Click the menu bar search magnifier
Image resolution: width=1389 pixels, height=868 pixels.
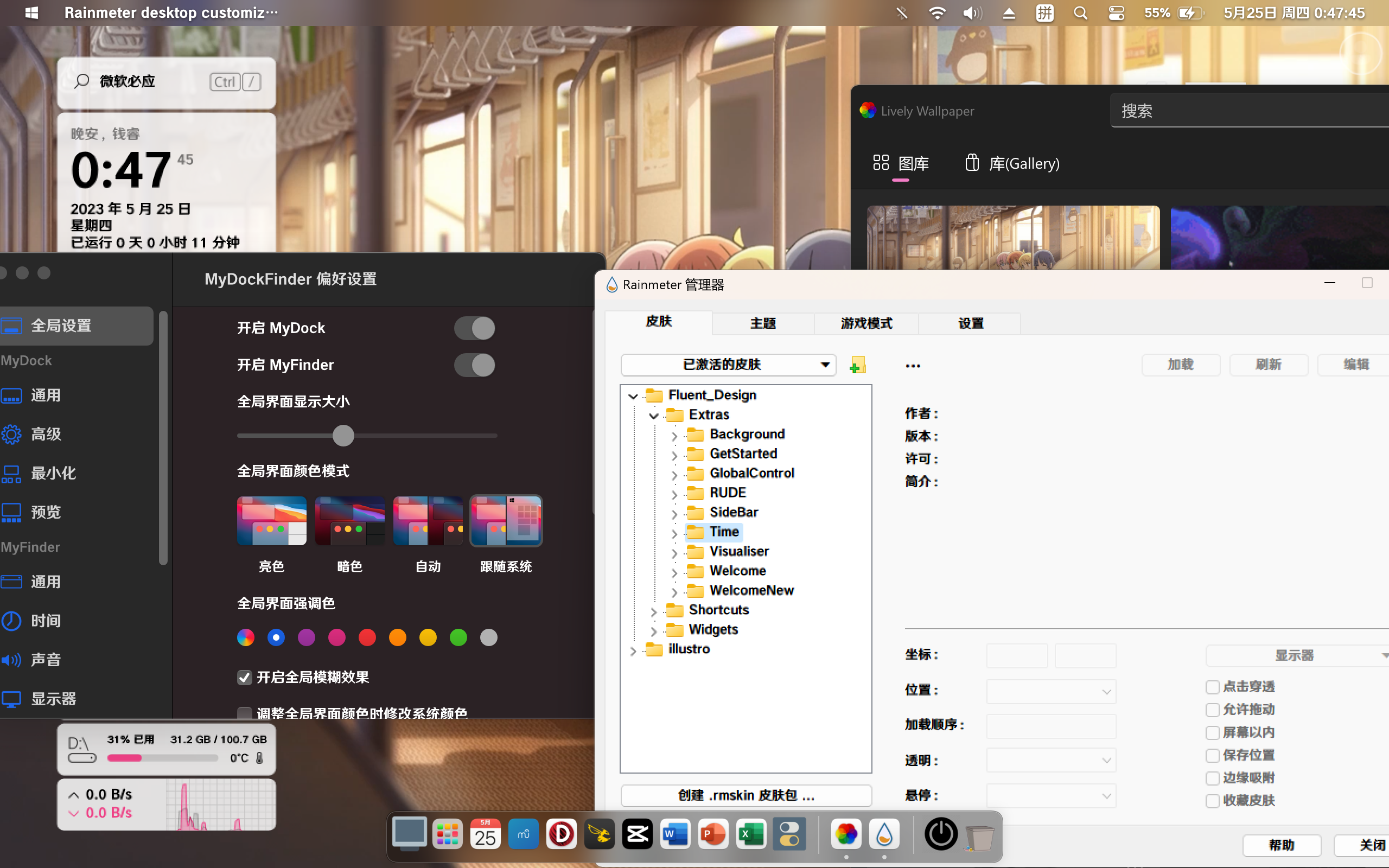click(1080, 12)
